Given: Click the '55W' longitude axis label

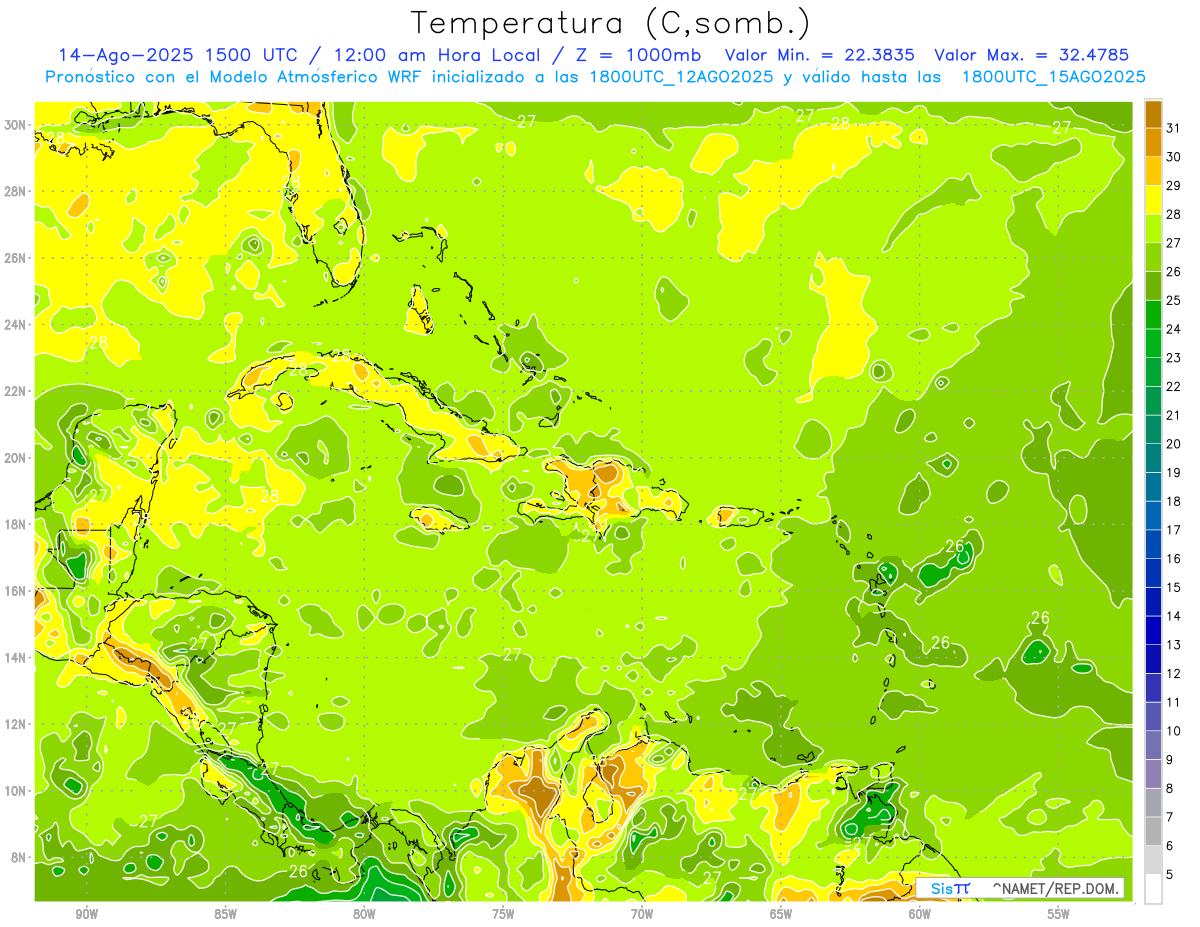Looking at the screenshot, I should pos(1058,914).
